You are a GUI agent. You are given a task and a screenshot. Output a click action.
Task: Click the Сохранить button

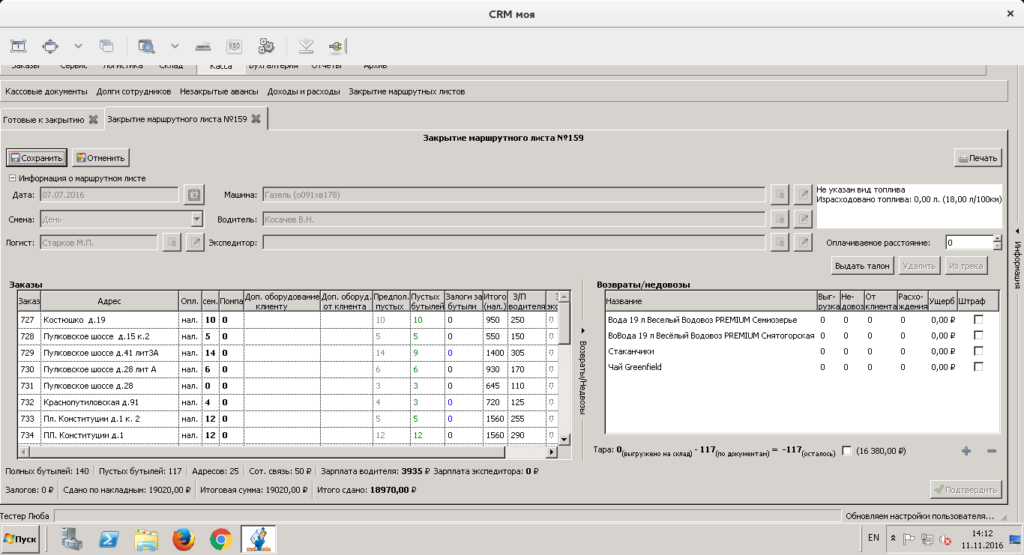(37, 157)
